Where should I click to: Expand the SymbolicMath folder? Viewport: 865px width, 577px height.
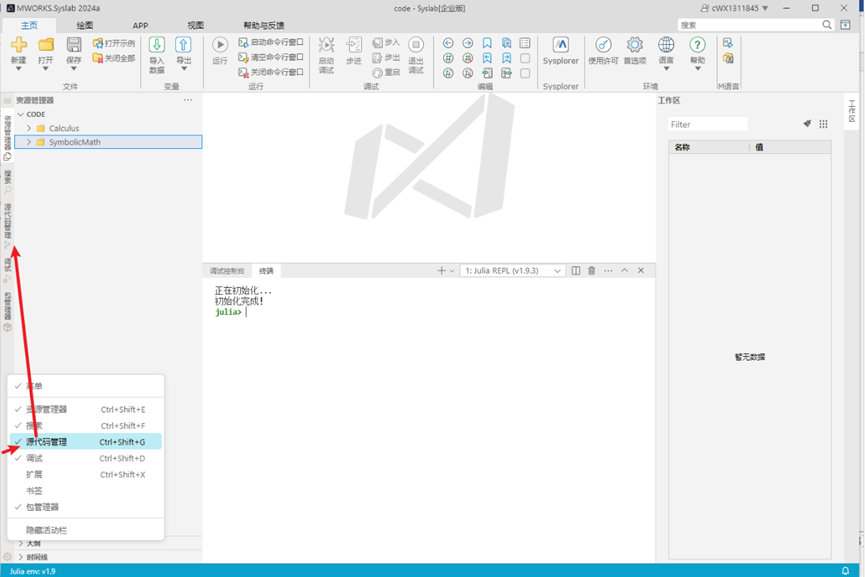(x=29, y=142)
